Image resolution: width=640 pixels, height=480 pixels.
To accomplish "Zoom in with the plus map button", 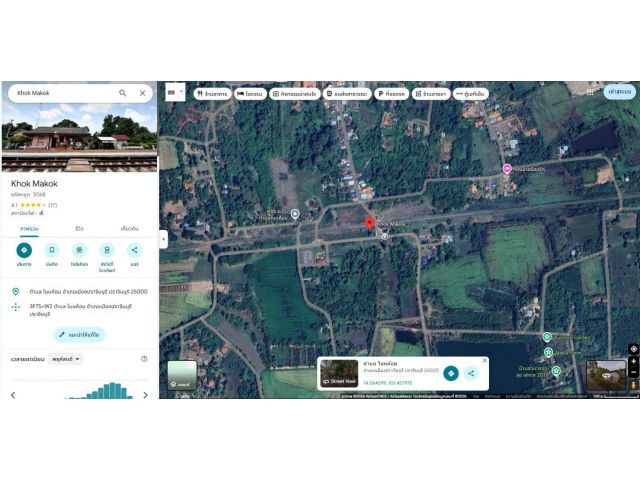I will [633, 361].
